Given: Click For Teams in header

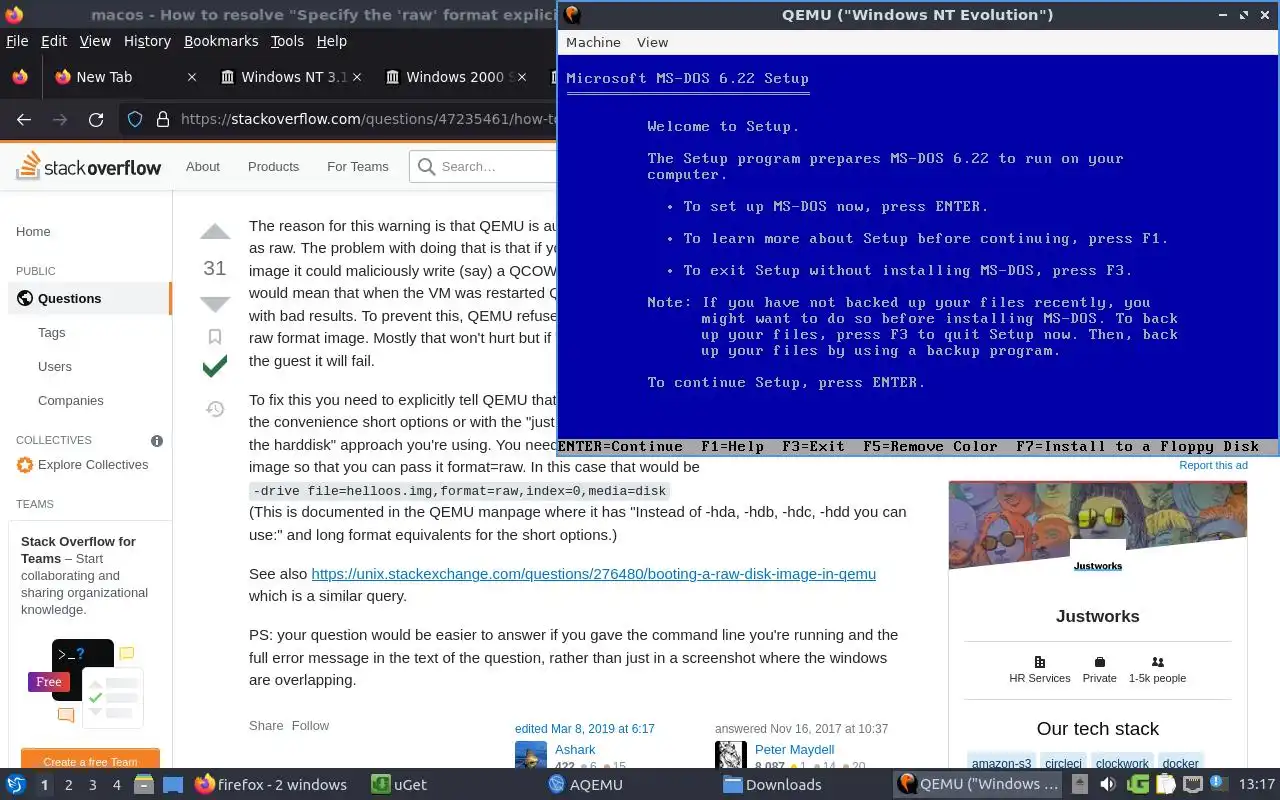Looking at the screenshot, I should click(358, 167).
